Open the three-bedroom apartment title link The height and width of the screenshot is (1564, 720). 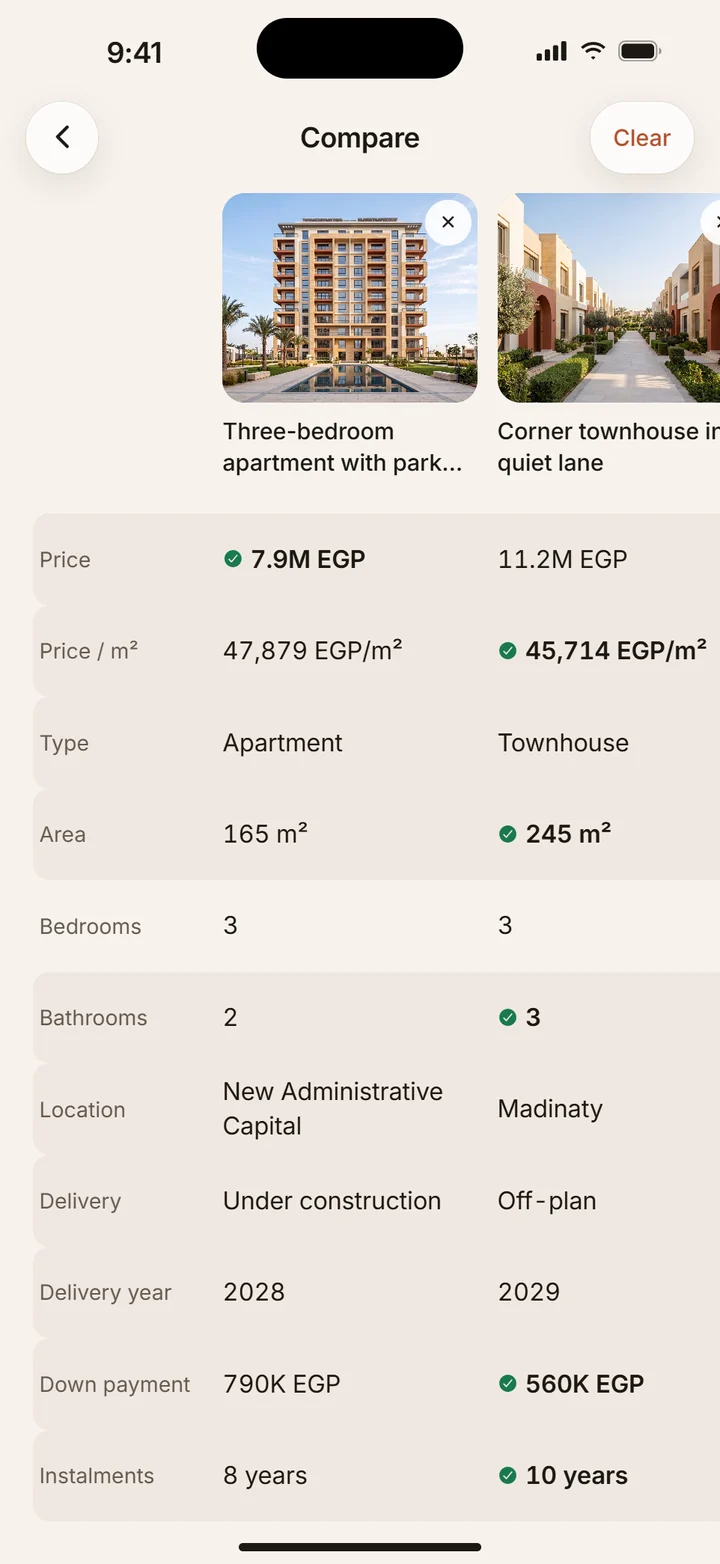point(343,447)
